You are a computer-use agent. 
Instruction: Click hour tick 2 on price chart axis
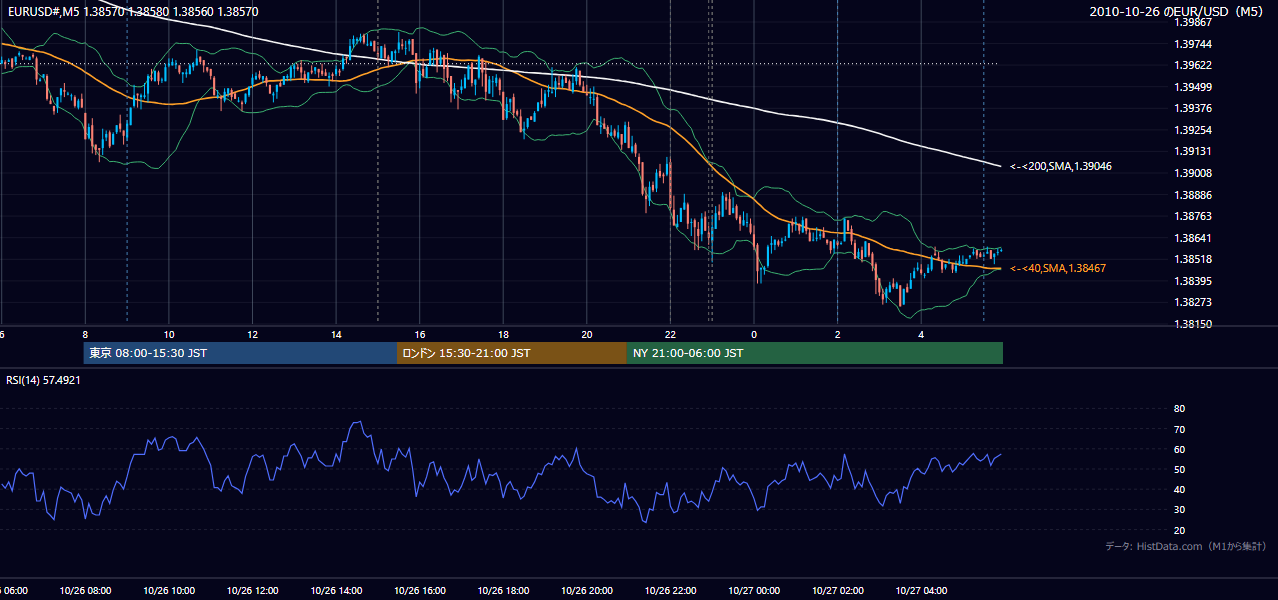[837, 335]
